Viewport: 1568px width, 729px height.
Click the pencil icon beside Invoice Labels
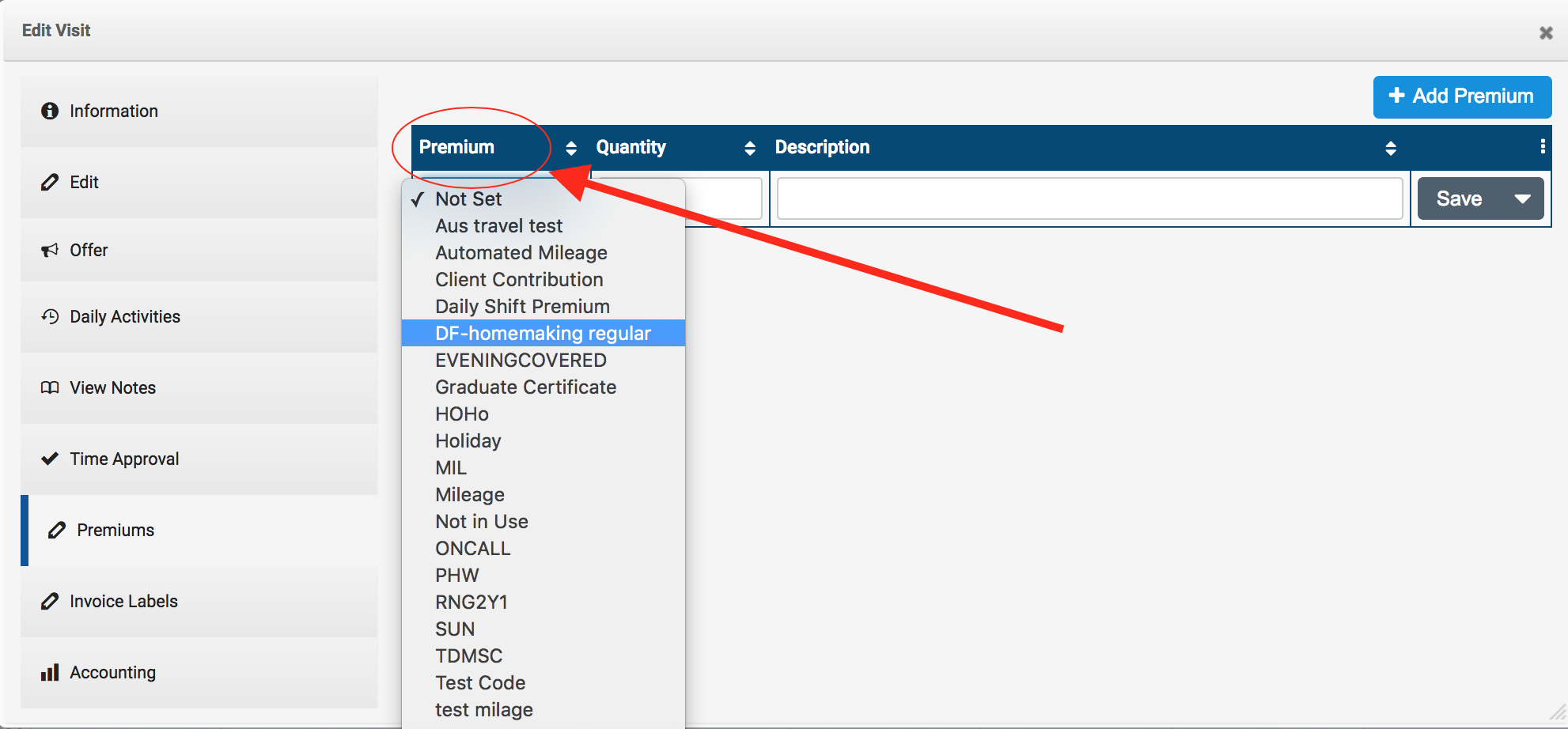coord(50,602)
